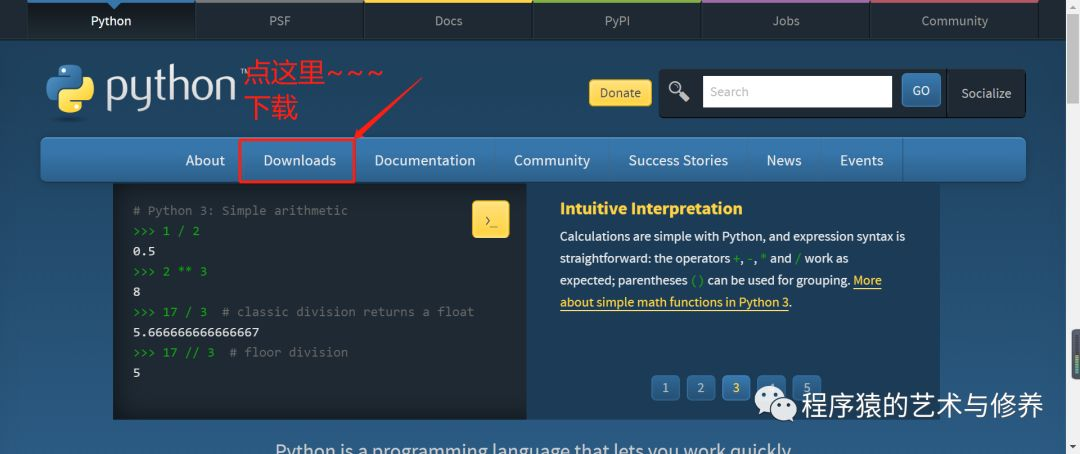Switch to slide 2

coord(700,388)
